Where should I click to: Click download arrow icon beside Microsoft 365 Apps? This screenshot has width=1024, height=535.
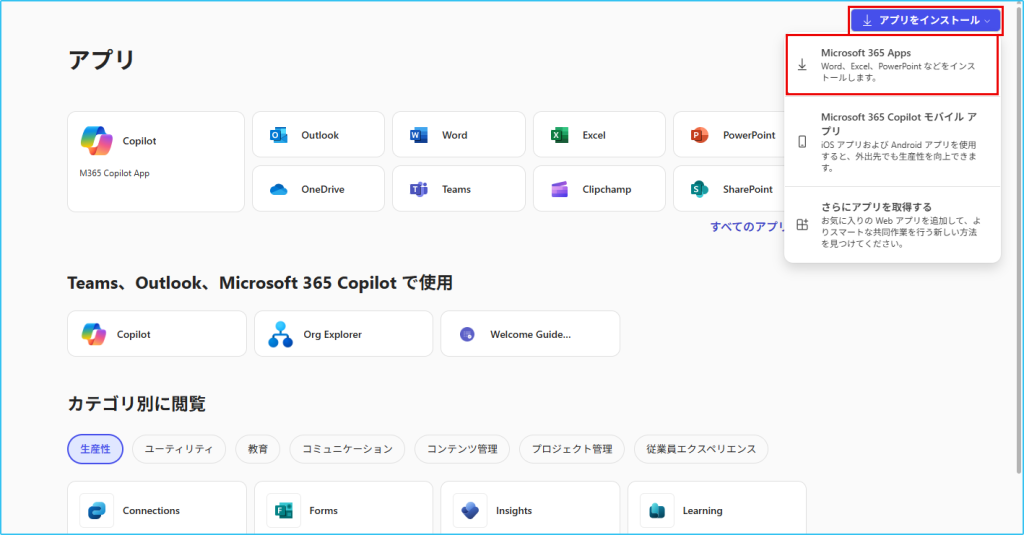(803, 65)
